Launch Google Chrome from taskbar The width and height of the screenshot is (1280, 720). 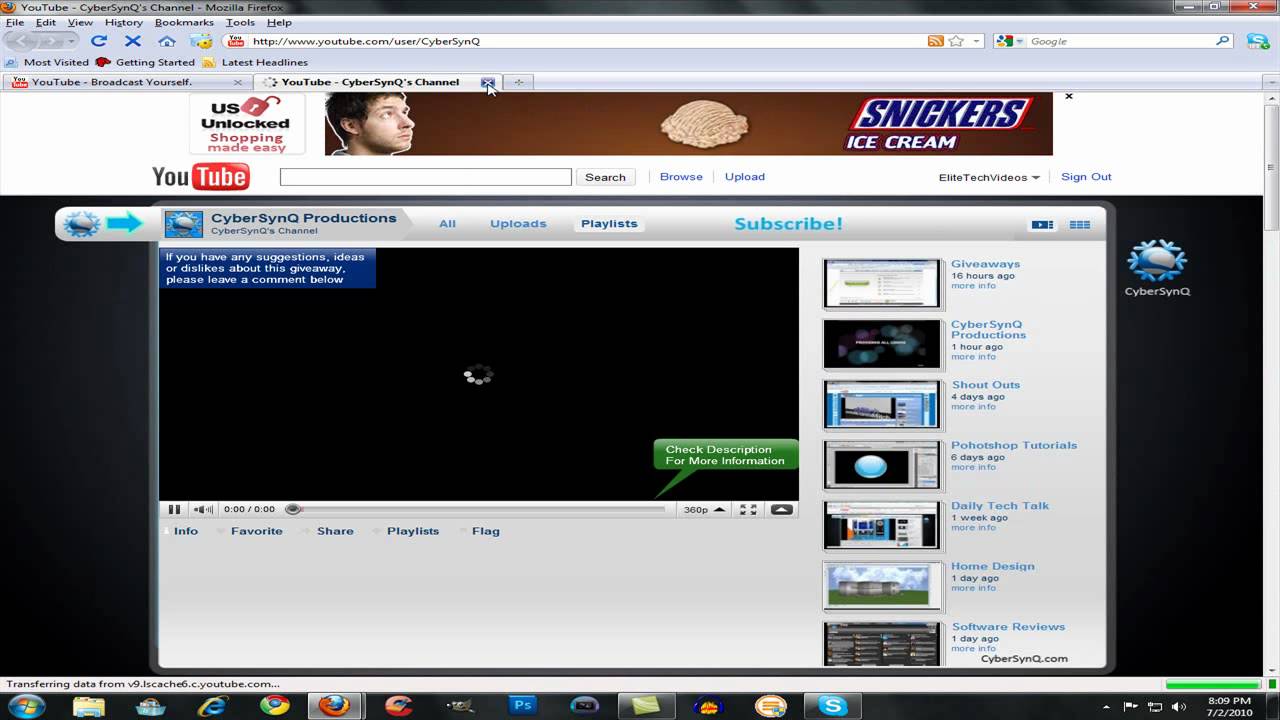tap(274, 706)
